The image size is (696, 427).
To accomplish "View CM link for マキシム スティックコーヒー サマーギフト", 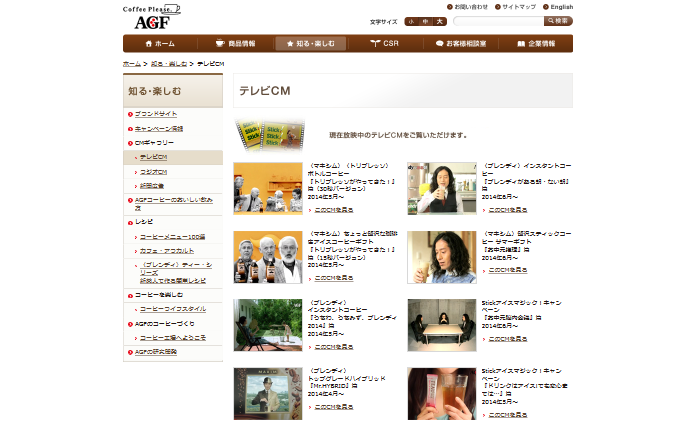I will click(508, 270).
